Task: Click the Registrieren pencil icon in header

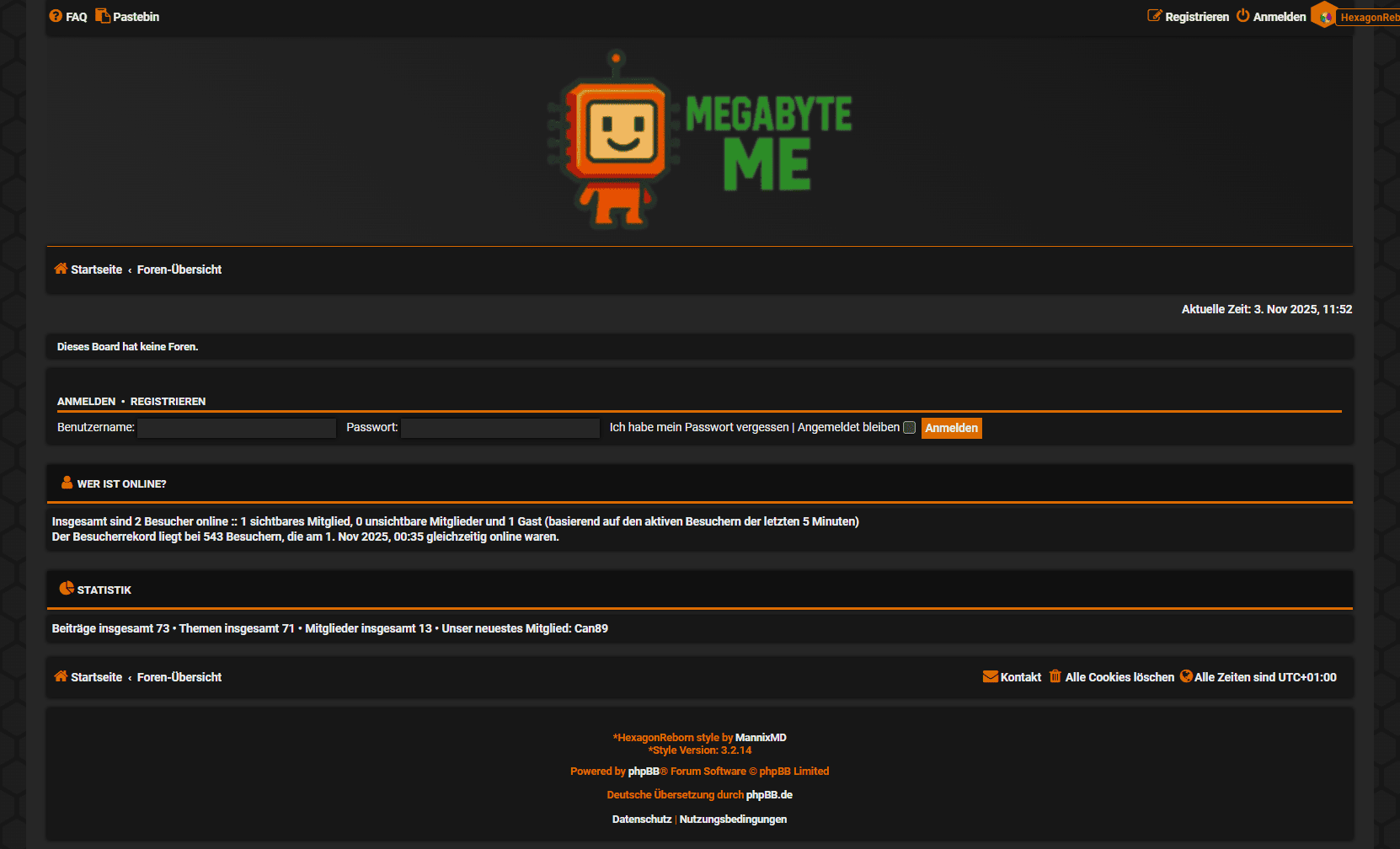Action: pos(1154,16)
